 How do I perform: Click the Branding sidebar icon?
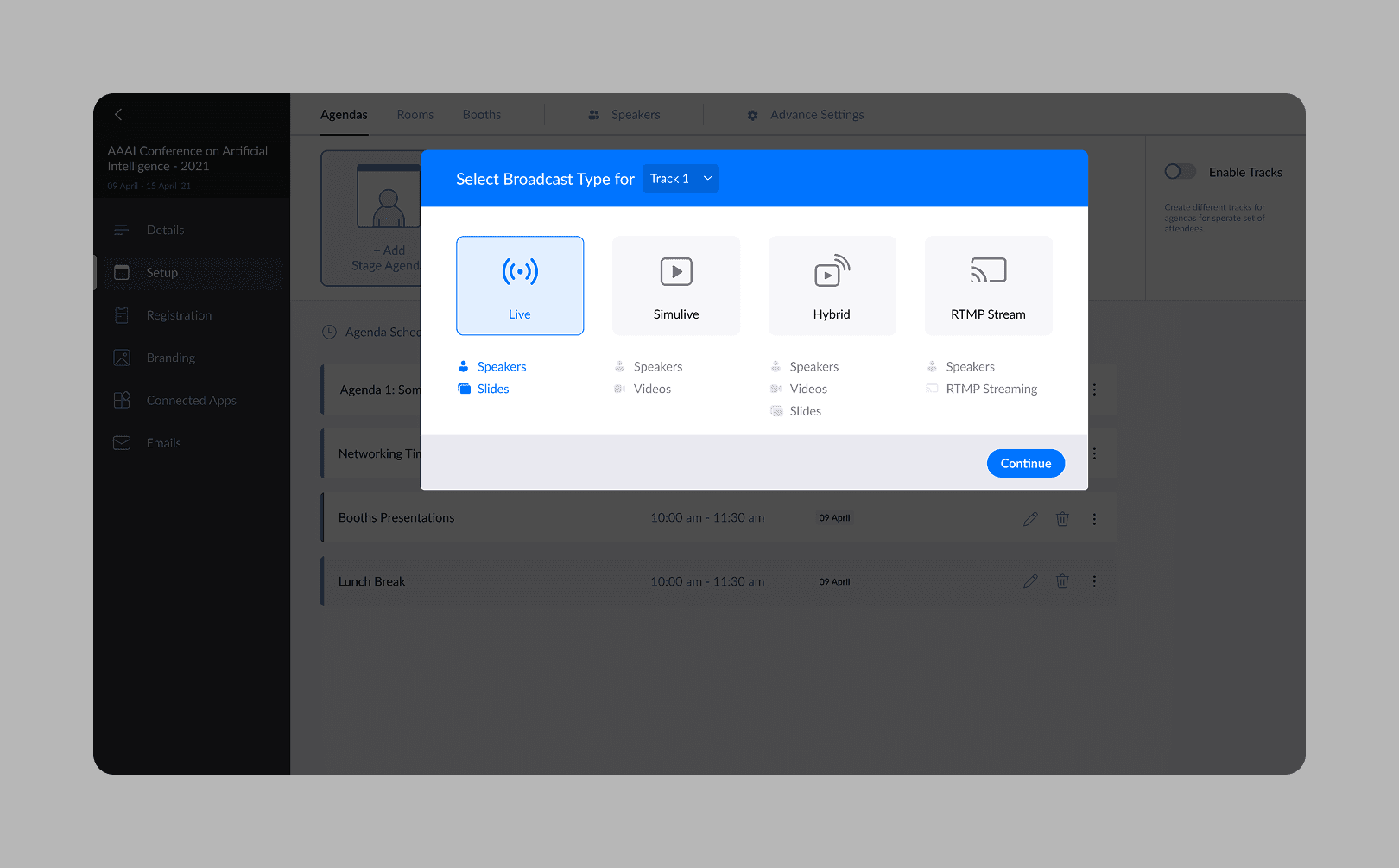click(122, 358)
